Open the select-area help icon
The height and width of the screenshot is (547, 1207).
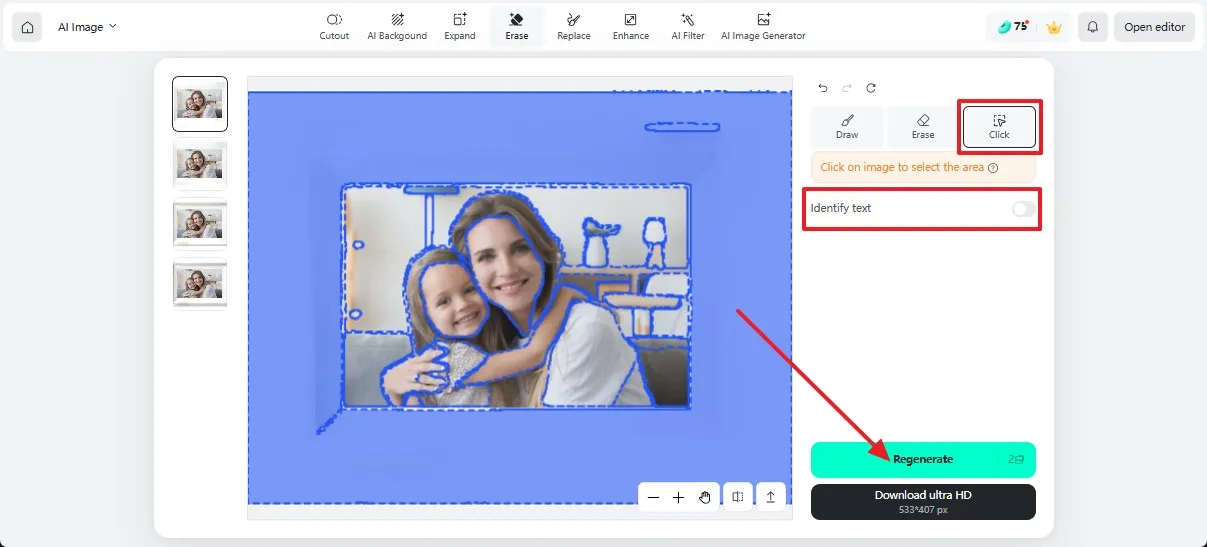tap(993, 168)
